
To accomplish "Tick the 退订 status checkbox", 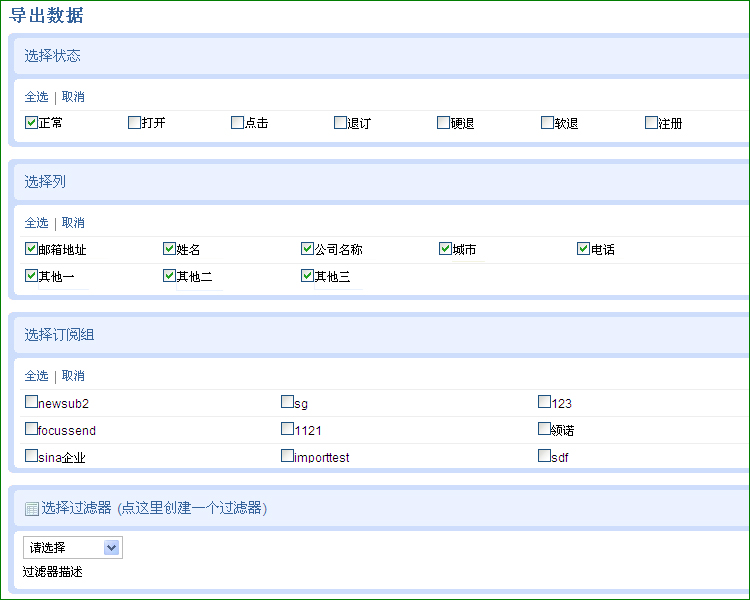I will point(340,122).
